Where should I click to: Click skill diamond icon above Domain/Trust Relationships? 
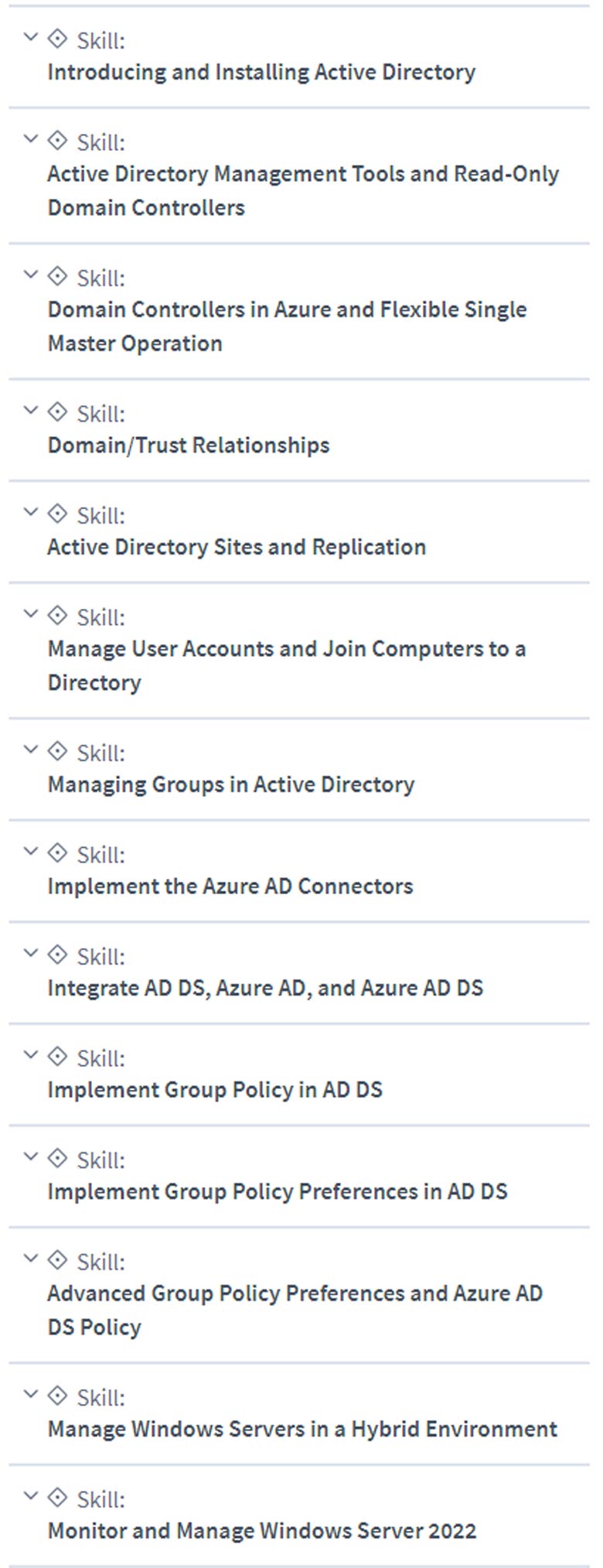pos(57,412)
